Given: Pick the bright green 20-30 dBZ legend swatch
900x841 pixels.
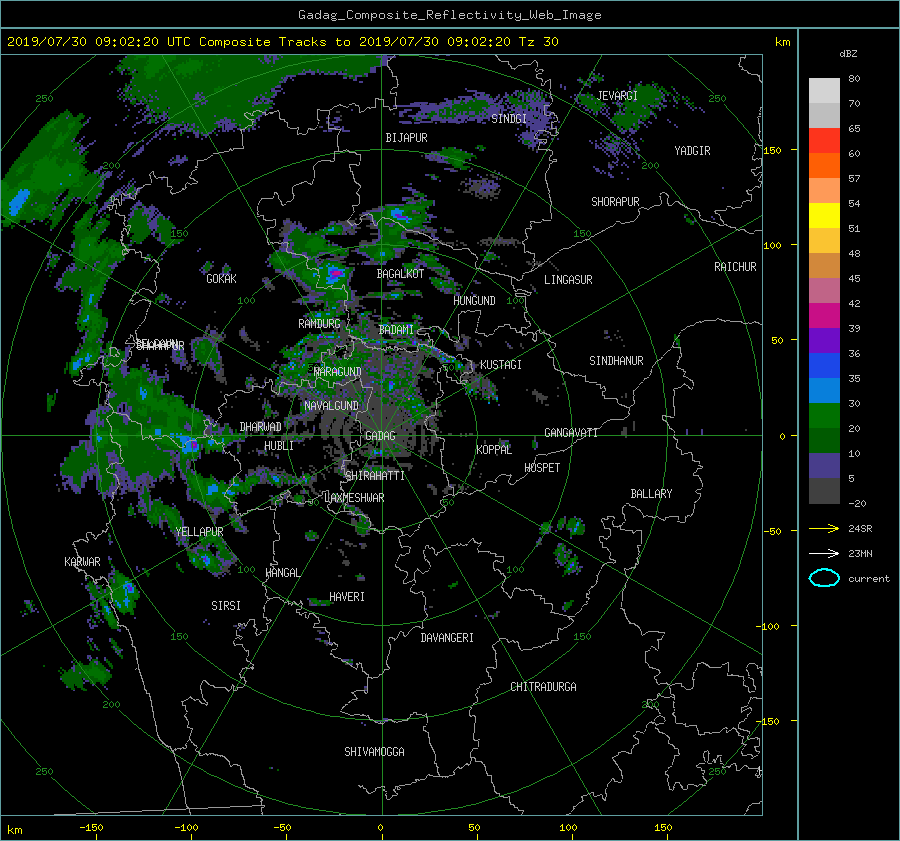Looking at the screenshot, I should pyautogui.click(x=824, y=415).
